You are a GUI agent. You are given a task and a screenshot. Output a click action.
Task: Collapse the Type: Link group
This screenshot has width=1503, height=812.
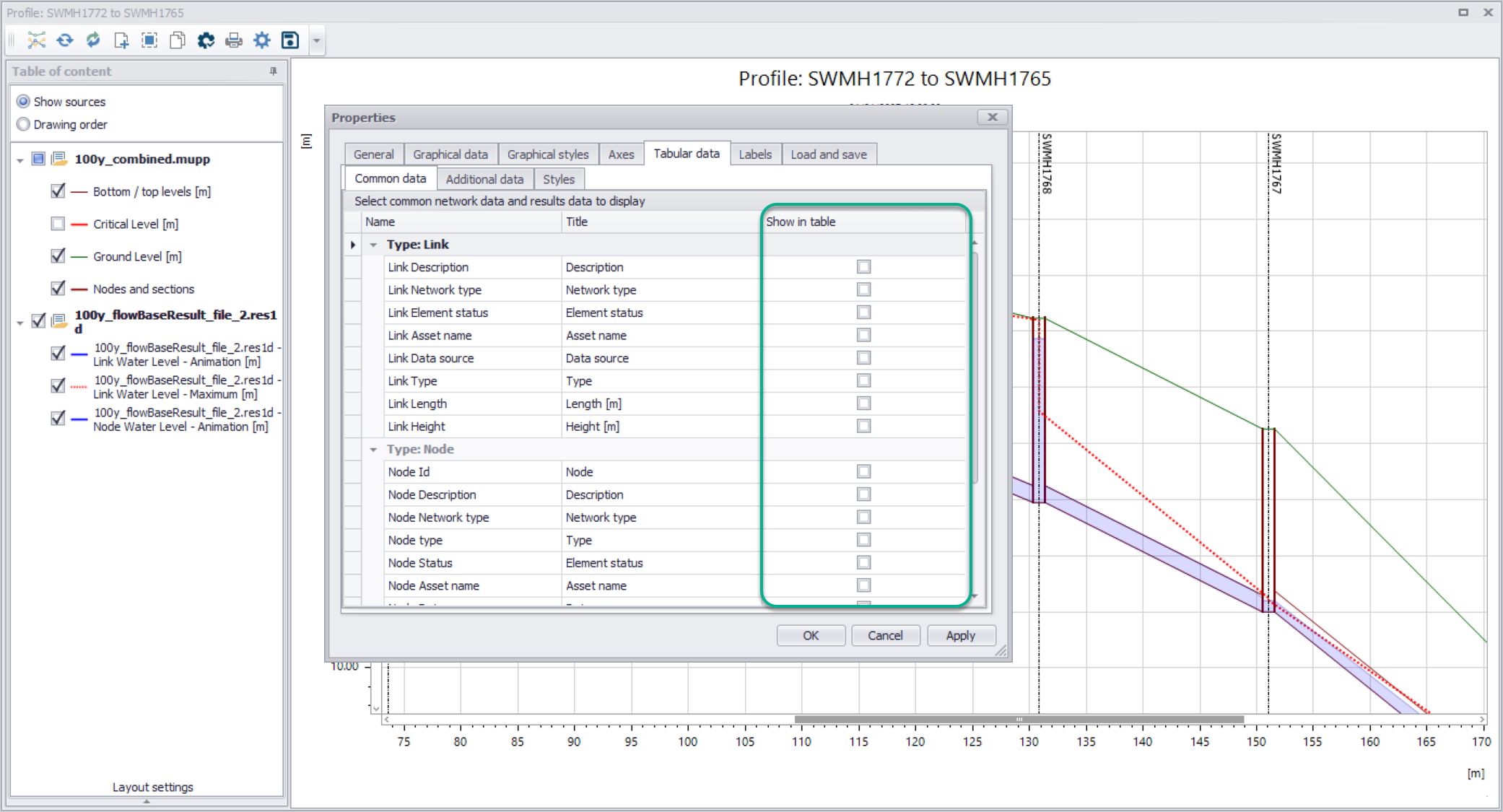click(373, 245)
